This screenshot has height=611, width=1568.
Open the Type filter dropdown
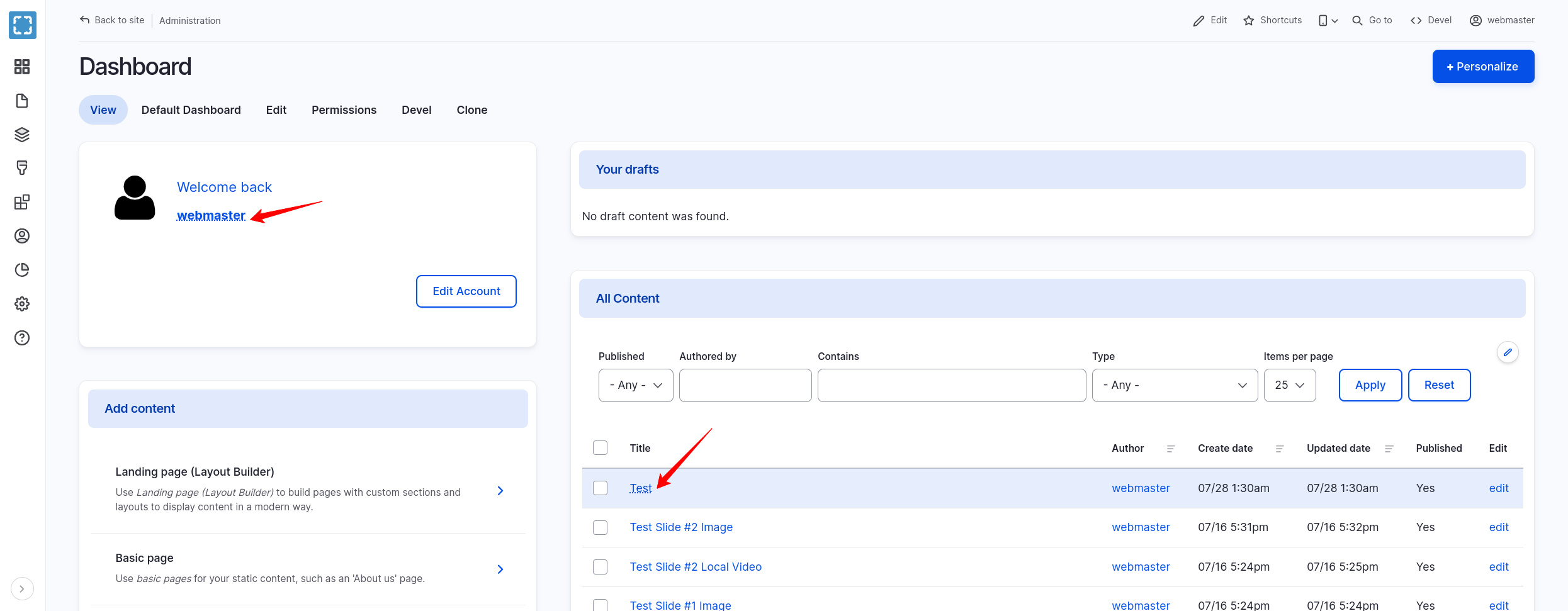1175,385
